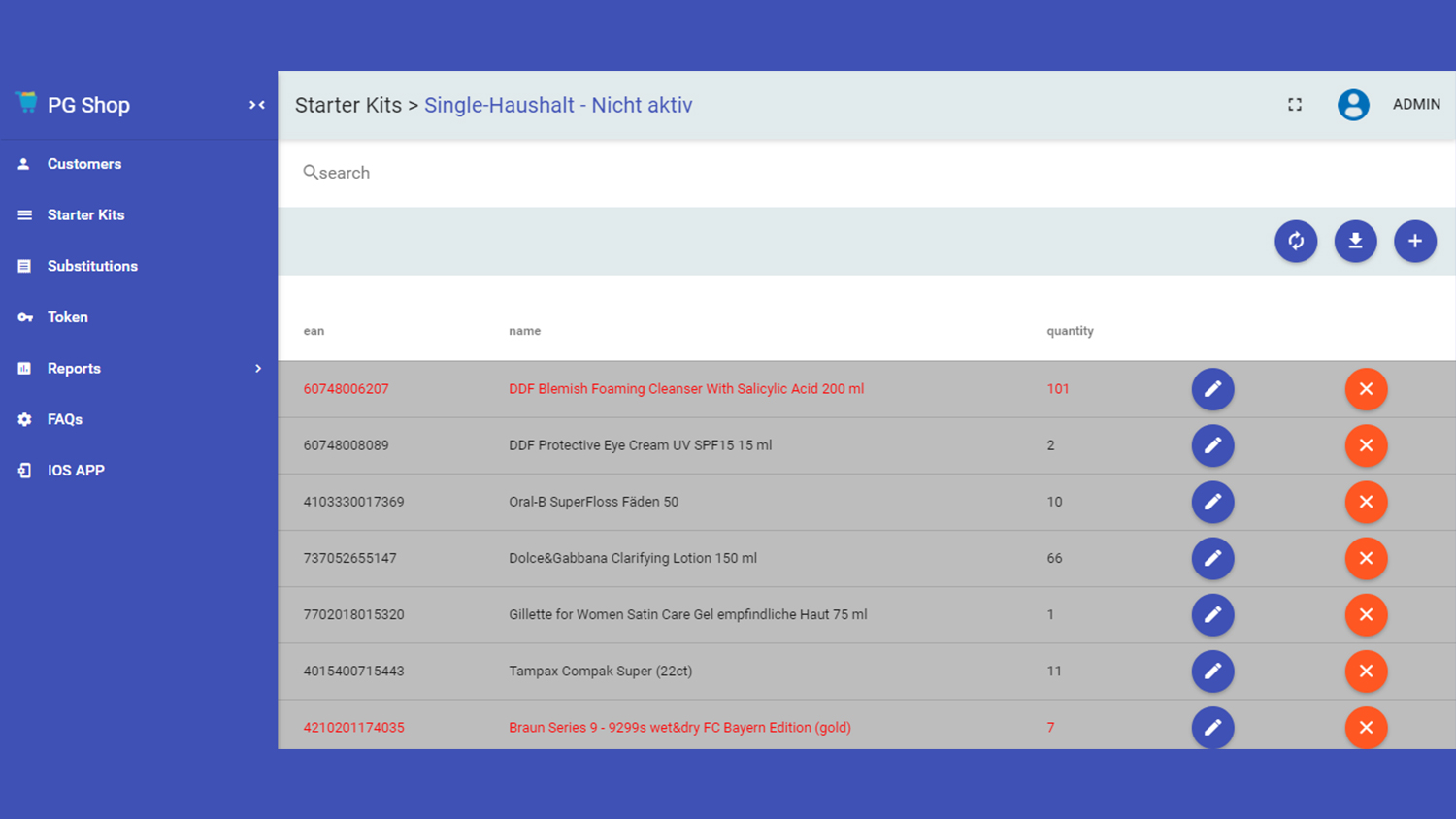This screenshot has width=1456, height=819.
Task: Delete Oral-B SuperFloss Fäden row
Action: [1366, 502]
